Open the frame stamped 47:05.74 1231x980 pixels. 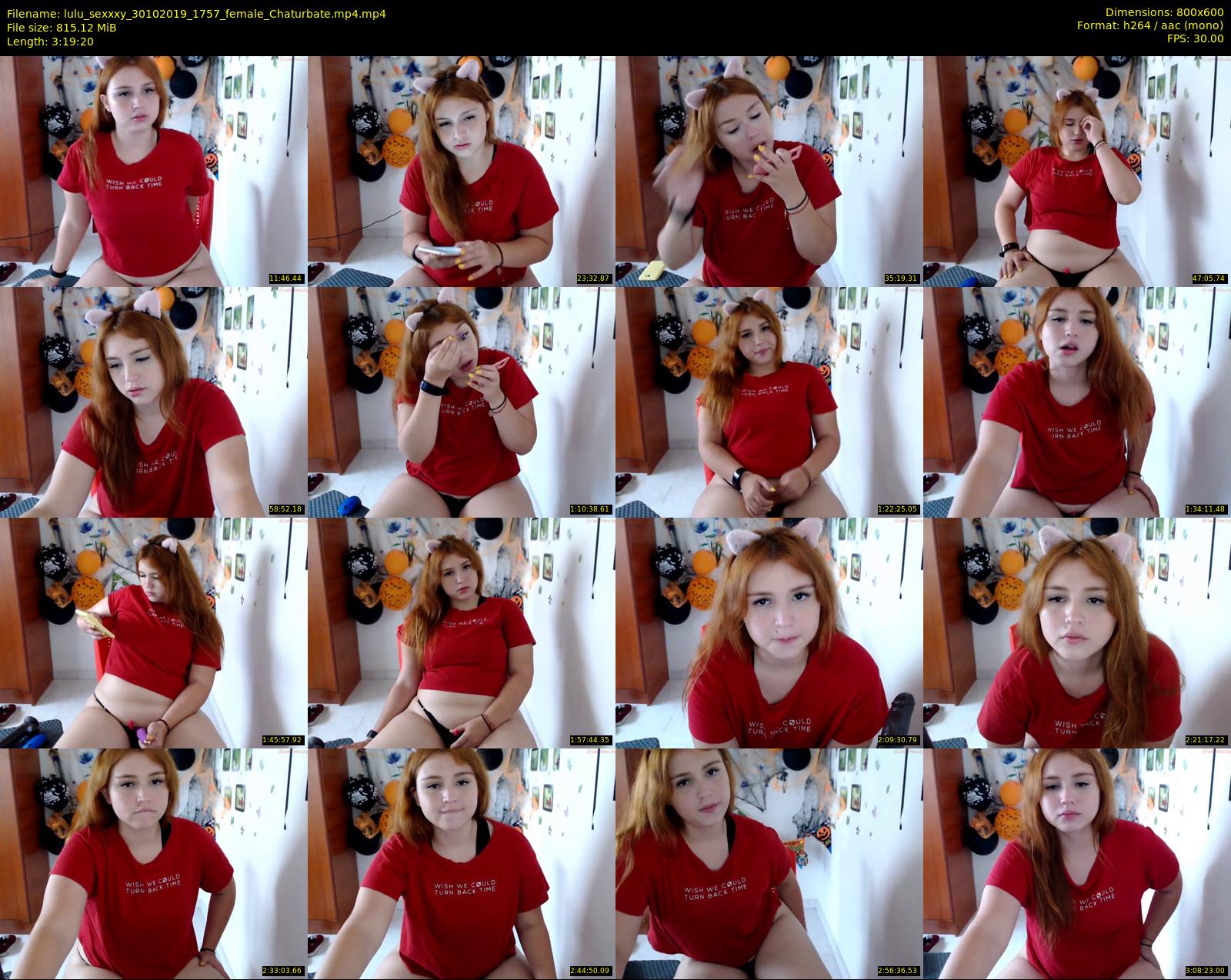click(x=1077, y=172)
